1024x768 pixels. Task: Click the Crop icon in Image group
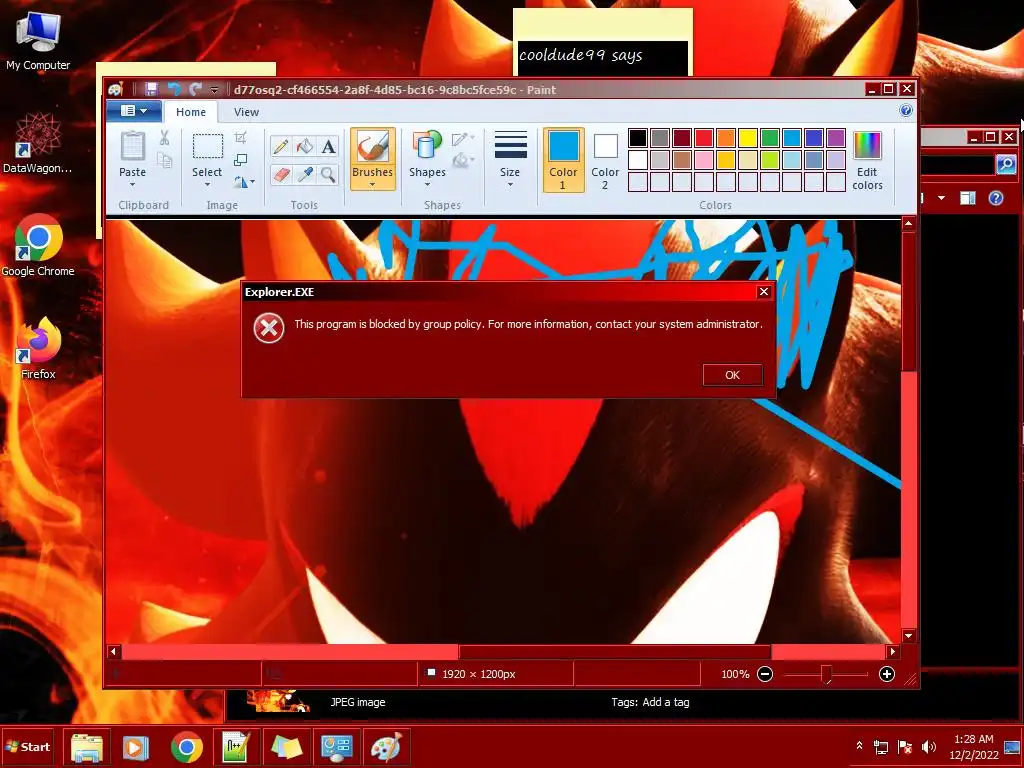pos(240,137)
